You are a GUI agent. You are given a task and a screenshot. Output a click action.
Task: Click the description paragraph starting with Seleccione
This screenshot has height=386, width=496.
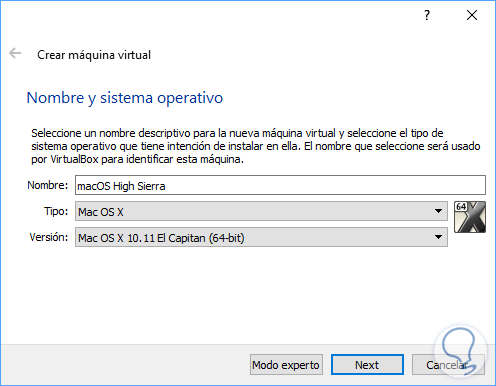256,146
